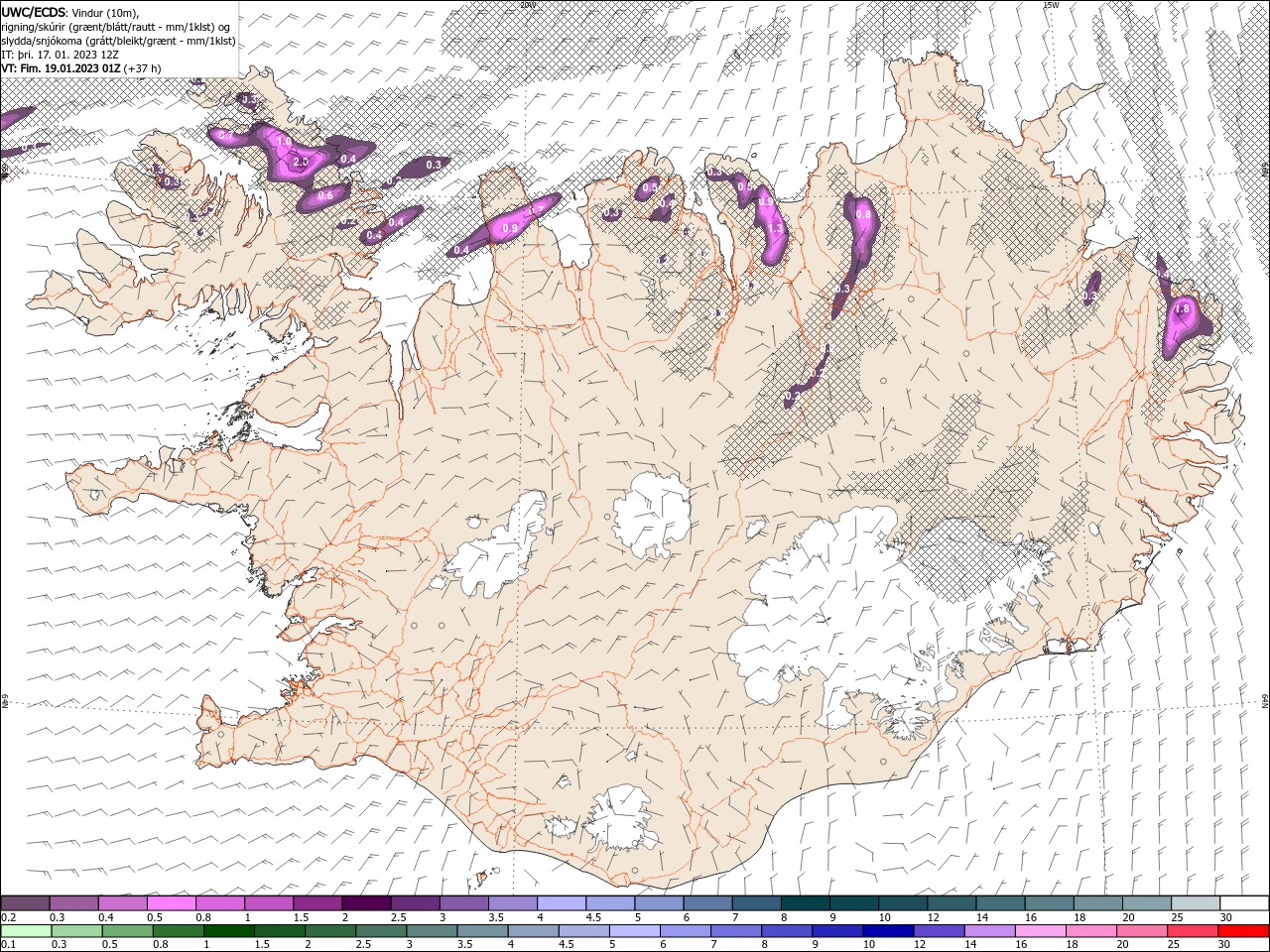Click bottom legend swatch between 10 and 12
1270x952 pixels.
coord(887,931)
